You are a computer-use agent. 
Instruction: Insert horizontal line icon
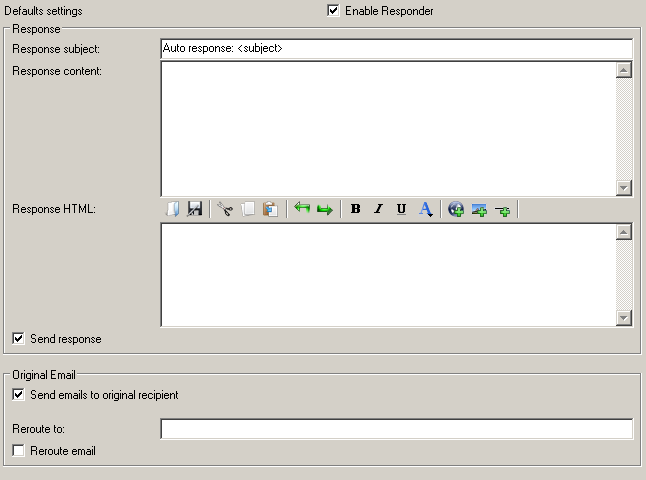[502, 210]
